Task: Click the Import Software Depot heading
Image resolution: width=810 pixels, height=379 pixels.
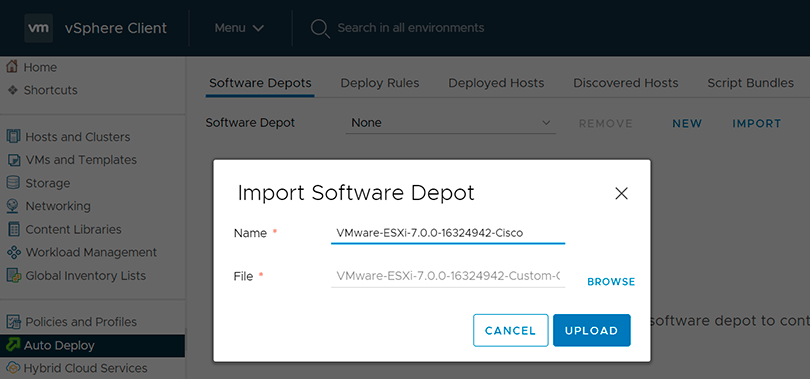Action: pos(356,193)
